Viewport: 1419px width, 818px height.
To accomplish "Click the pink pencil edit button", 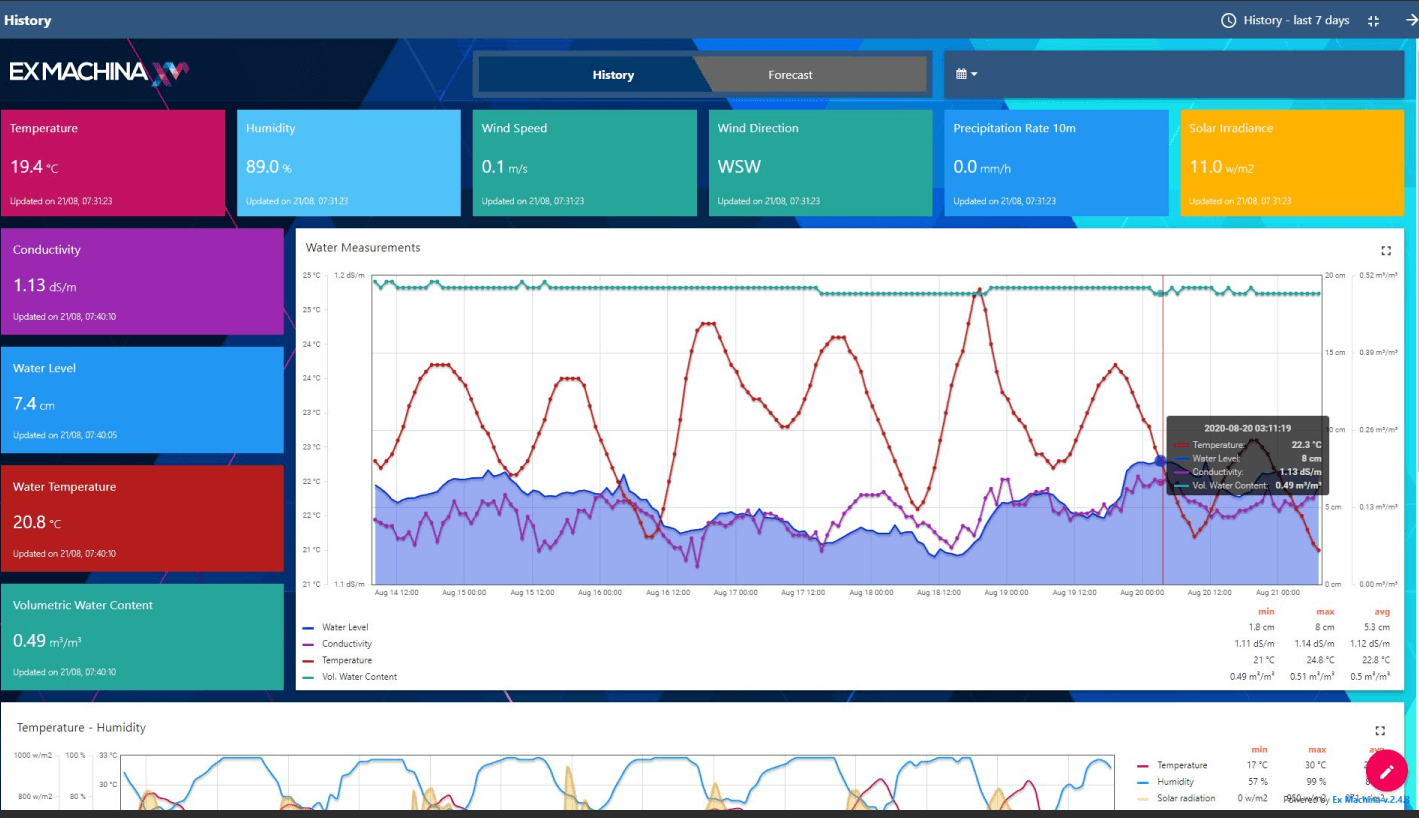I will point(1387,771).
